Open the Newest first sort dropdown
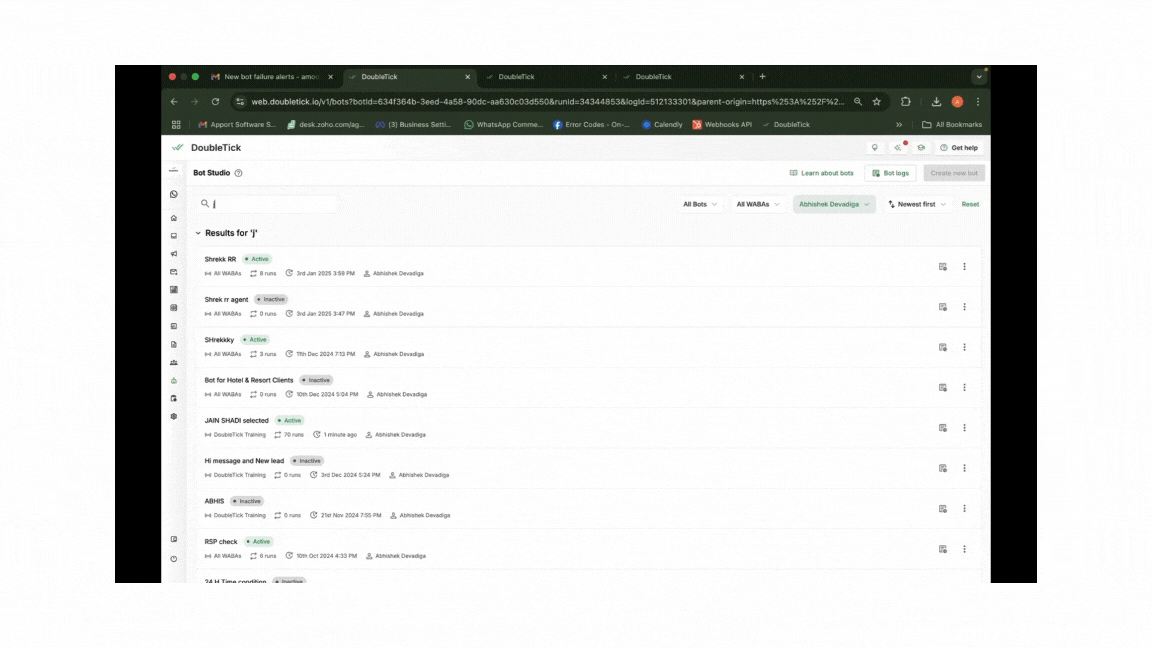Image resolution: width=1152 pixels, height=648 pixels. [x=917, y=204]
